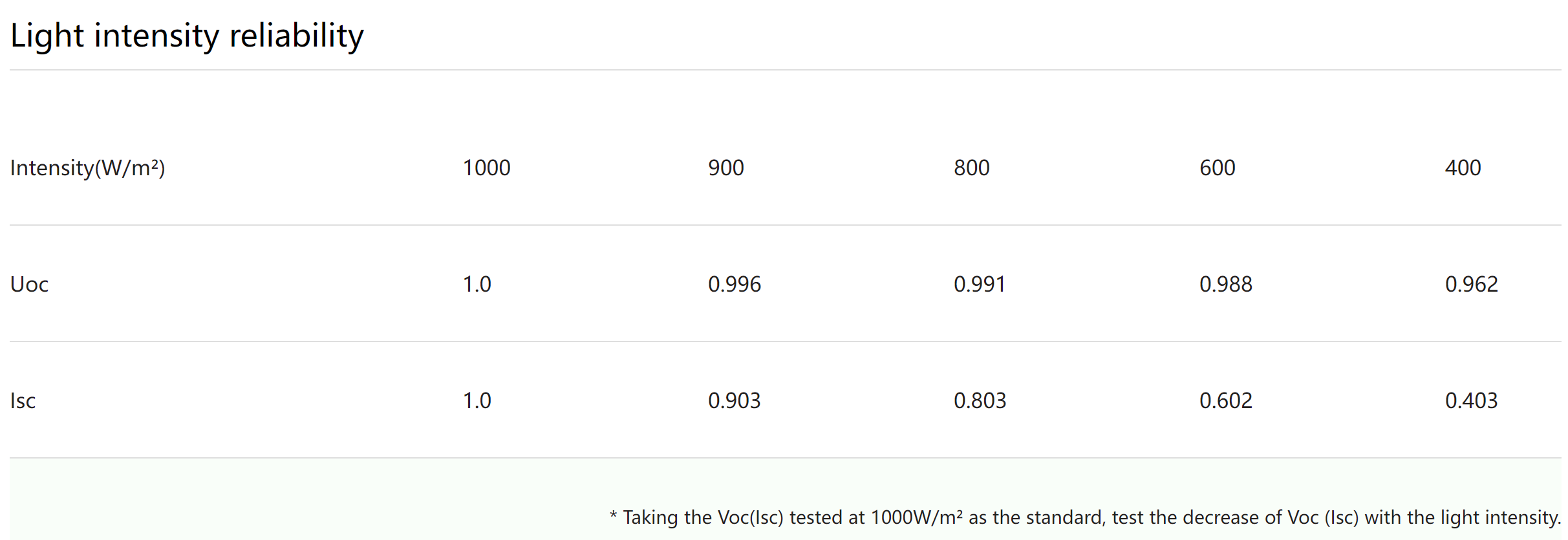Select the 400 intensity value
This screenshot has width=1568, height=540.
1463,168
